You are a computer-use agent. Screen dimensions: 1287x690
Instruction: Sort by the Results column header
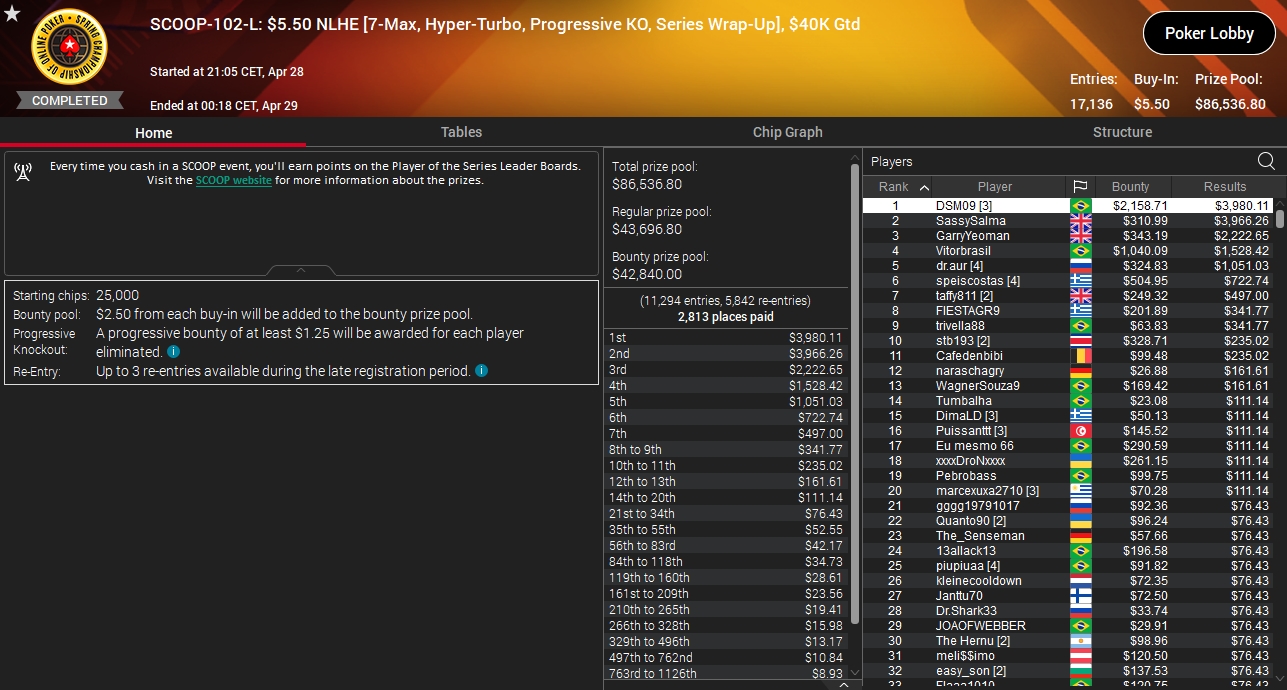1224,187
